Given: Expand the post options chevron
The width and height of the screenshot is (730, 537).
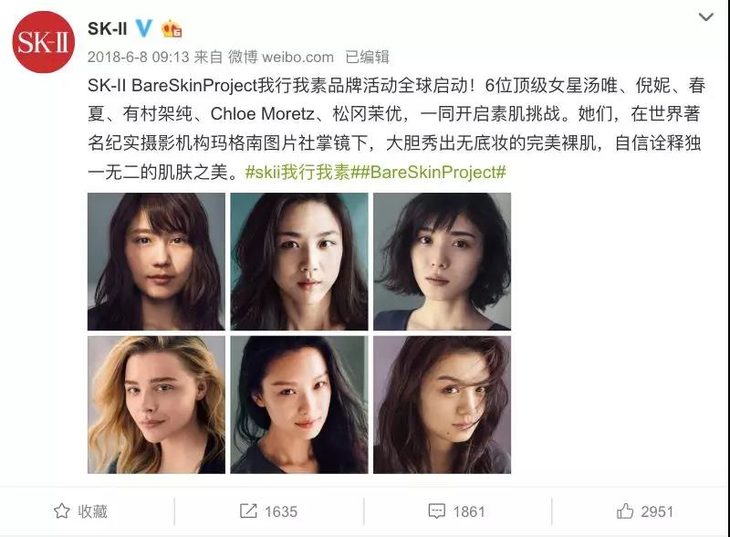Looking at the screenshot, I should pyautogui.click(x=706, y=17).
